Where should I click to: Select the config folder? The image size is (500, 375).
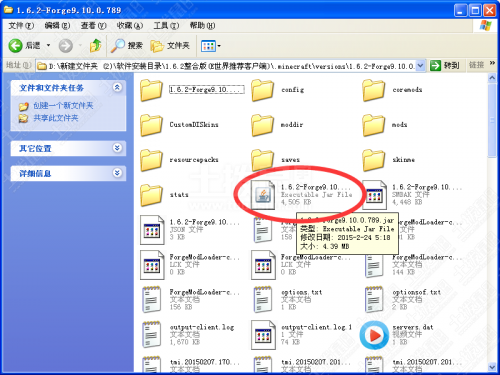point(278,90)
